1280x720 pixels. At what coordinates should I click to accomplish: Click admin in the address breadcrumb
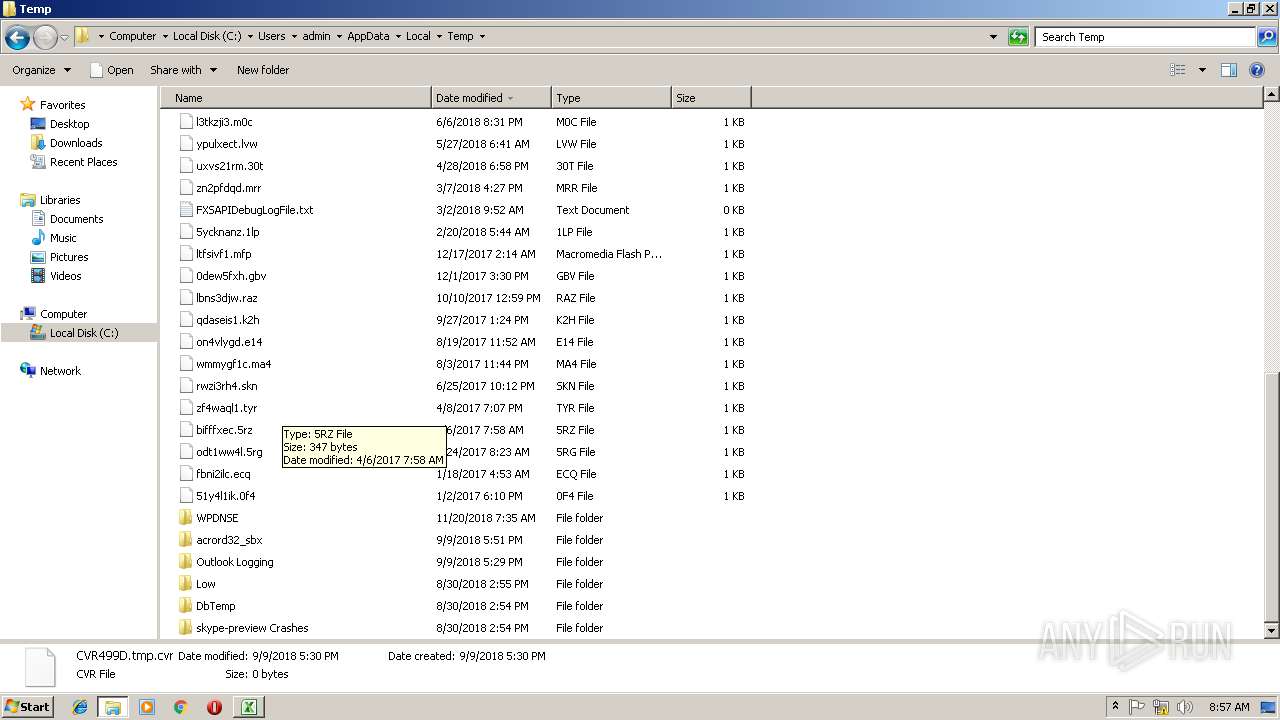[316, 37]
